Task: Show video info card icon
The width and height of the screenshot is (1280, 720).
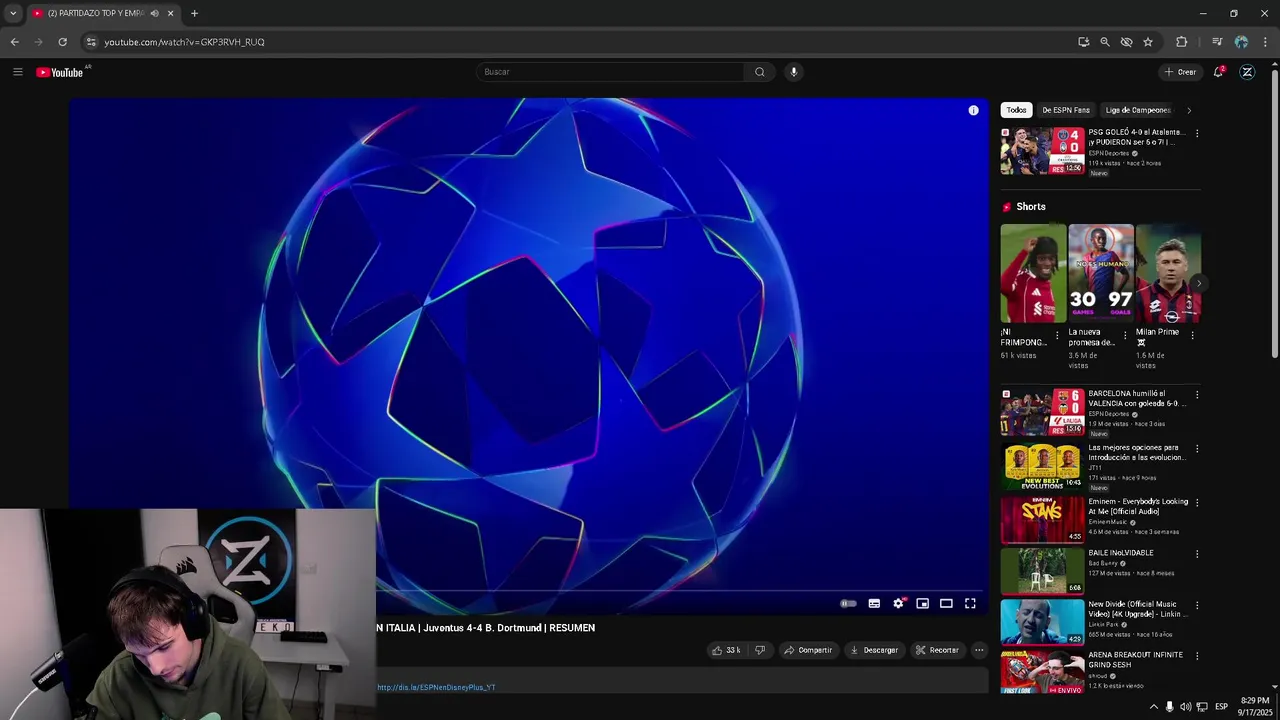Action: (973, 111)
